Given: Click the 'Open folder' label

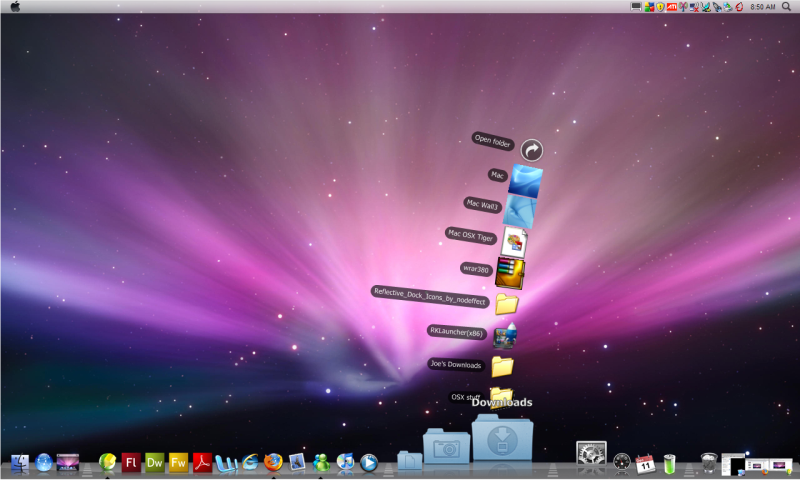Looking at the screenshot, I should tap(492, 140).
